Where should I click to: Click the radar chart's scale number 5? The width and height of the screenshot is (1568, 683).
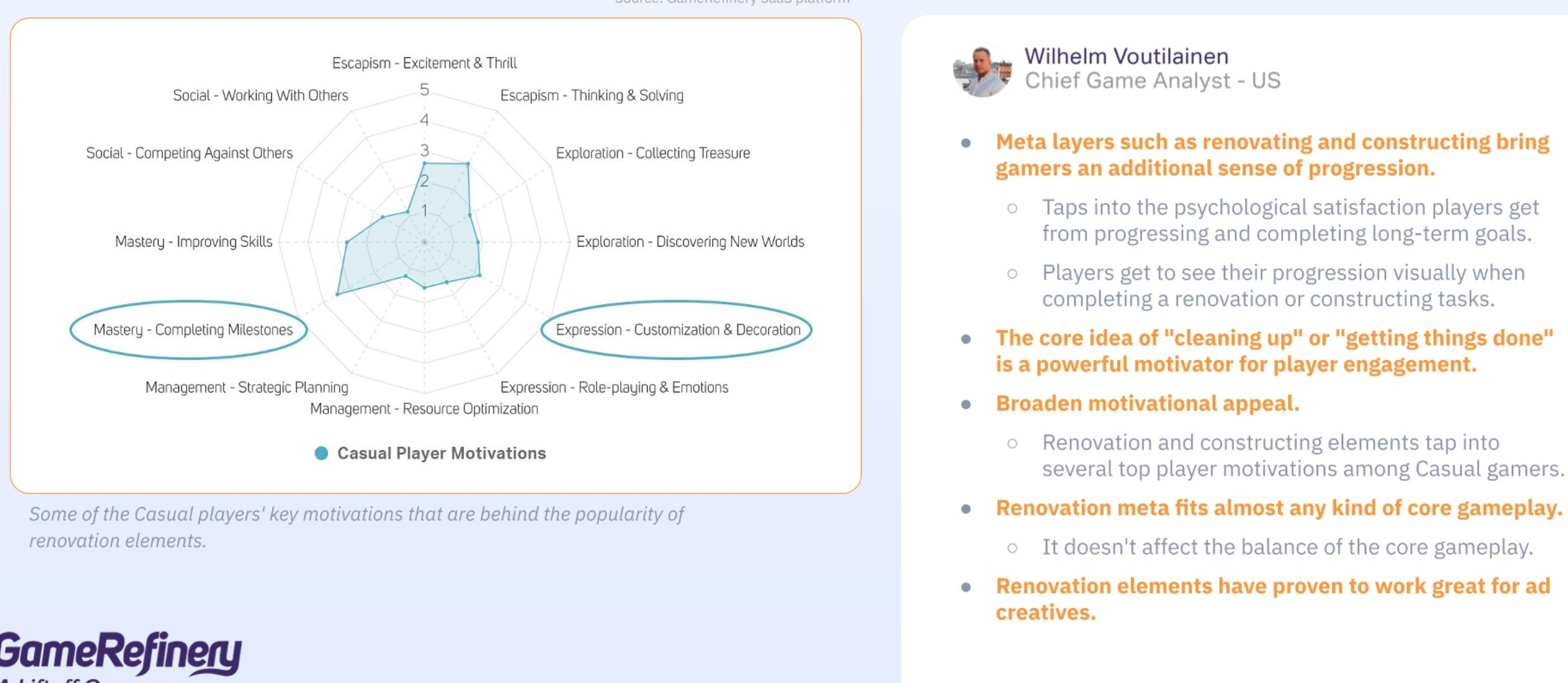pyautogui.click(x=424, y=90)
